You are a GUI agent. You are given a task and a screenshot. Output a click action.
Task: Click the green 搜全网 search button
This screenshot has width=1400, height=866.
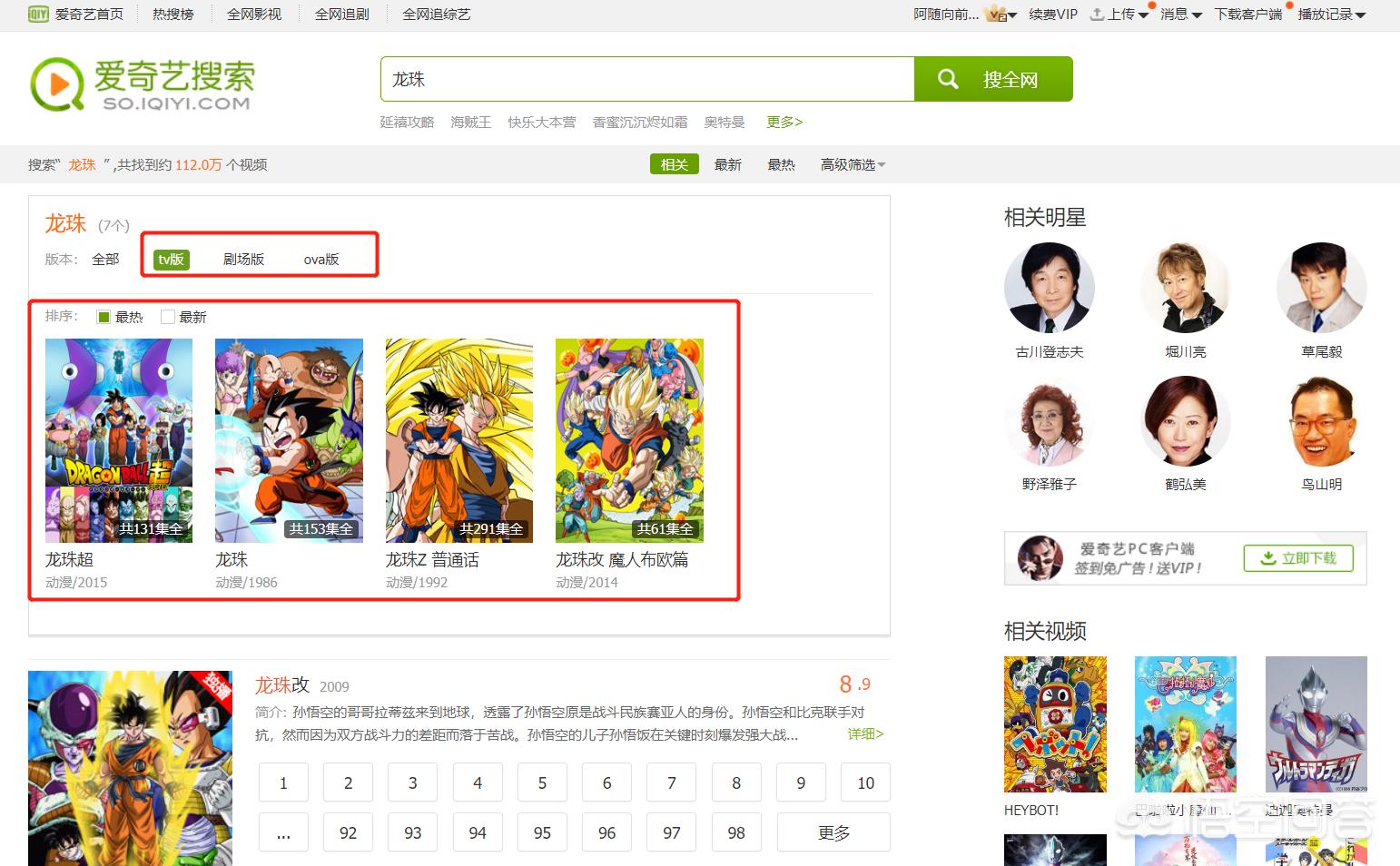(993, 79)
